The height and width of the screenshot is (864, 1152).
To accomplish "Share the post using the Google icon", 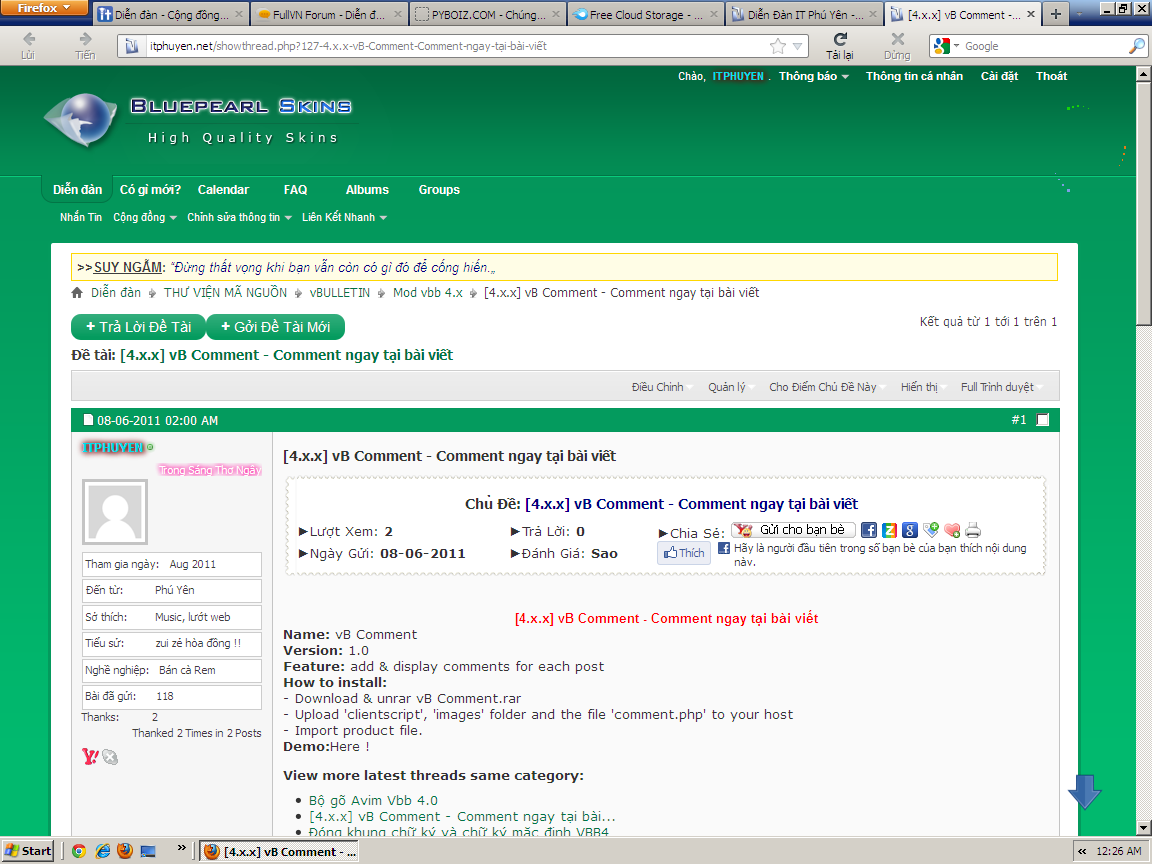I will pyautogui.click(x=909, y=530).
